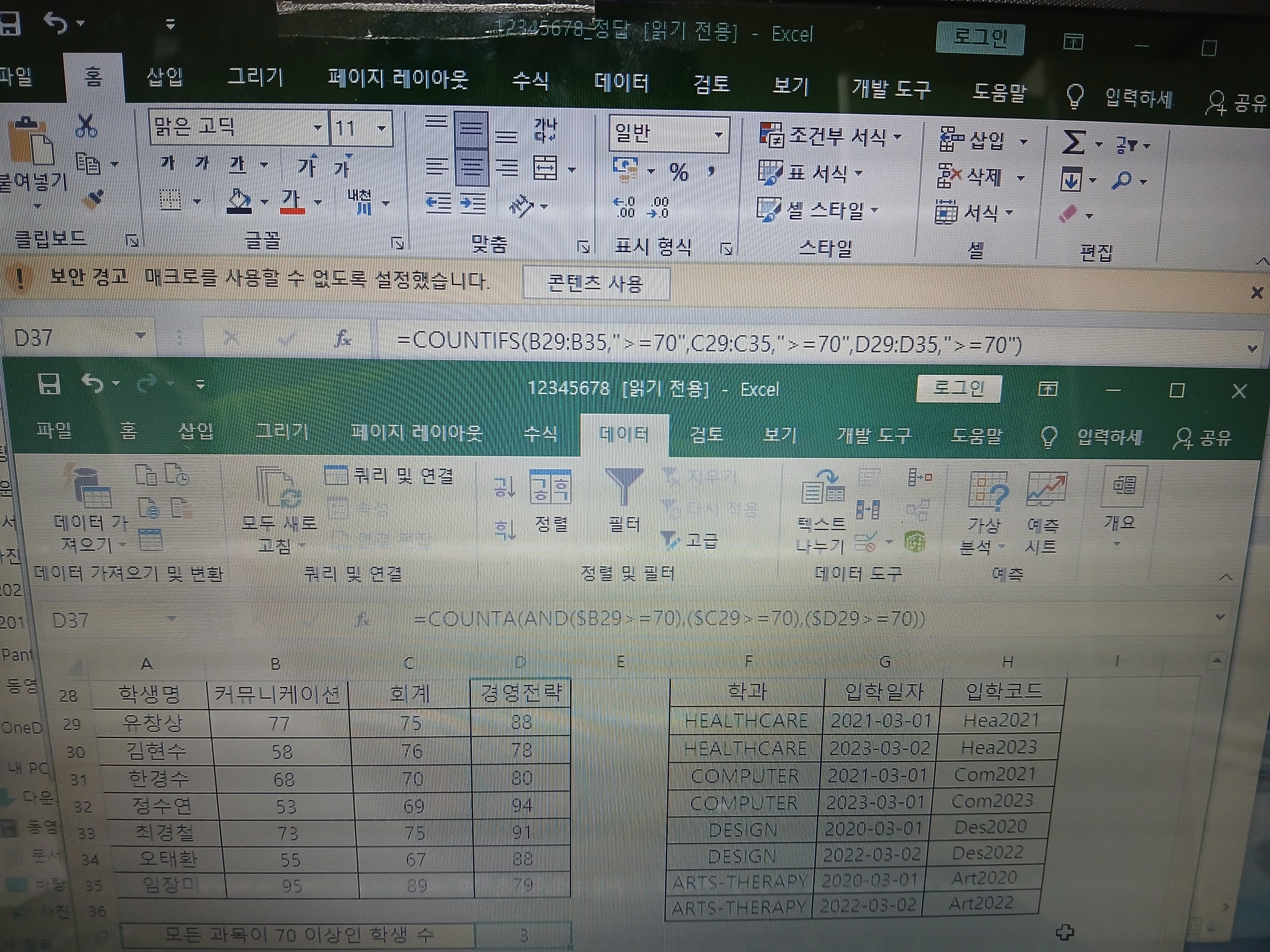Click the Sort (정렬) icon
1270x952 pixels.
pos(550,487)
